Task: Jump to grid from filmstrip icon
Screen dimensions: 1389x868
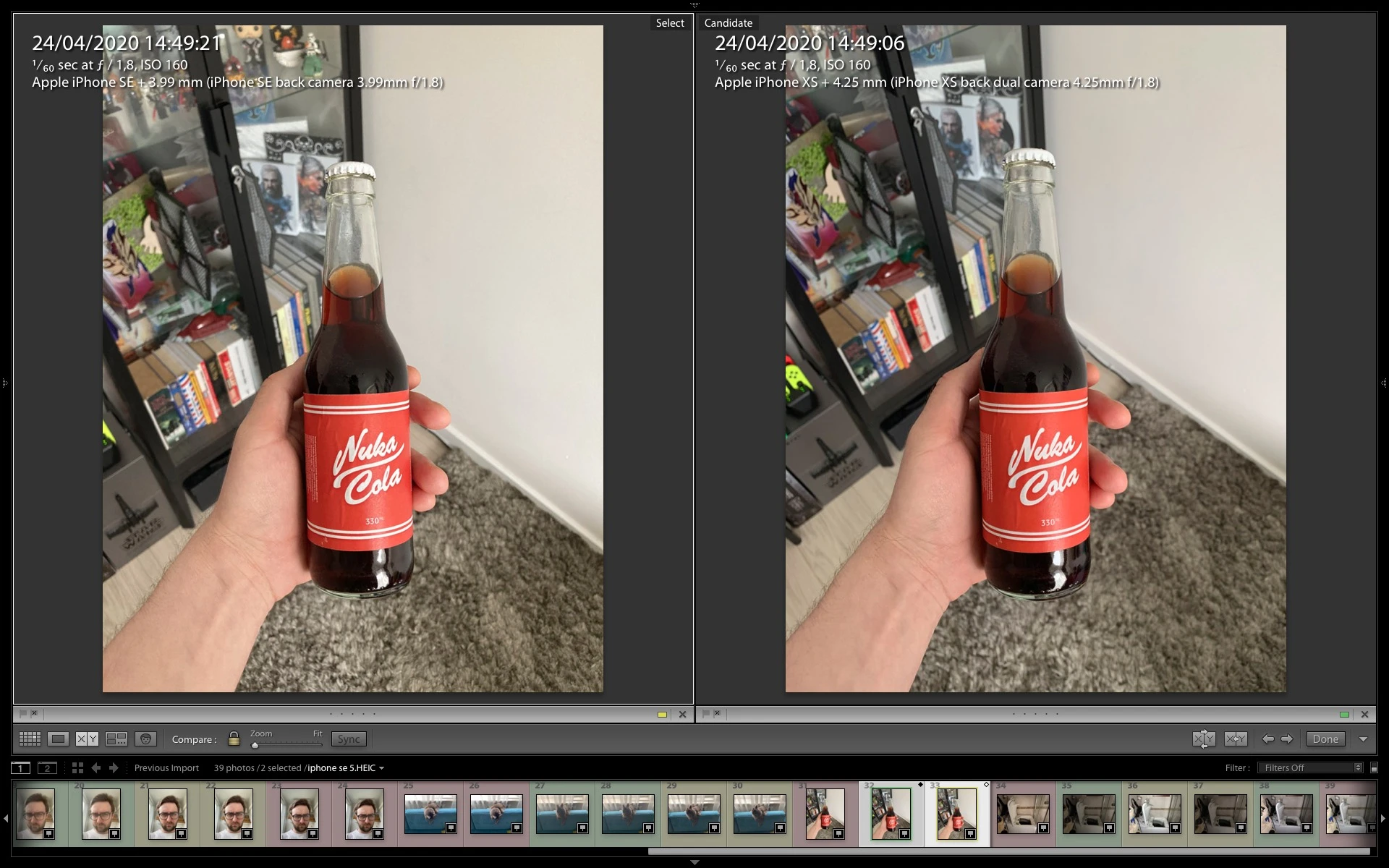Action: pyautogui.click(x=77, y=767)
